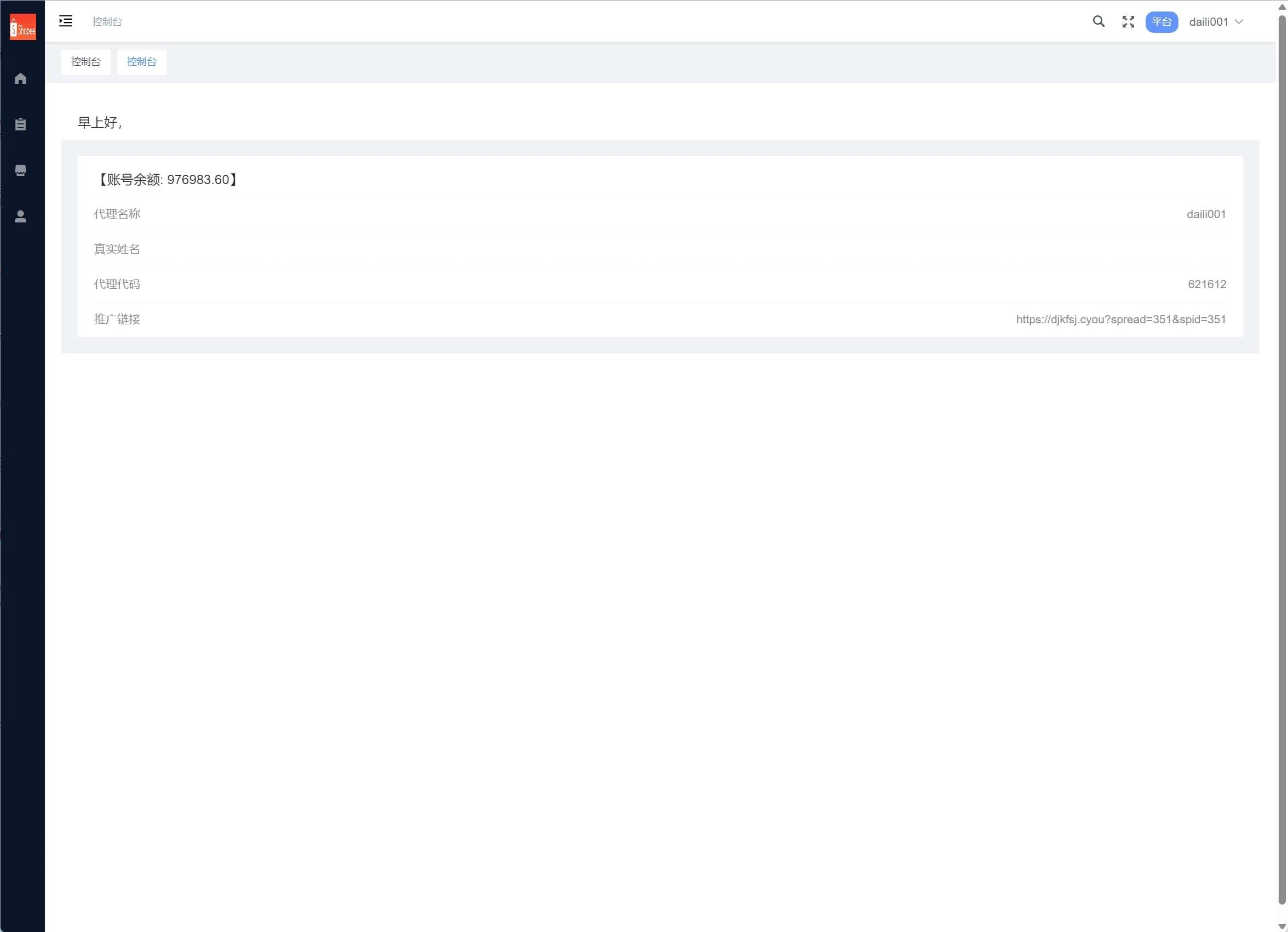This screenshot has width=1288, height=932.
Task: Open the clipboard orders icon in sidebar
Action: pyautogui.click(x=20, y=124)
